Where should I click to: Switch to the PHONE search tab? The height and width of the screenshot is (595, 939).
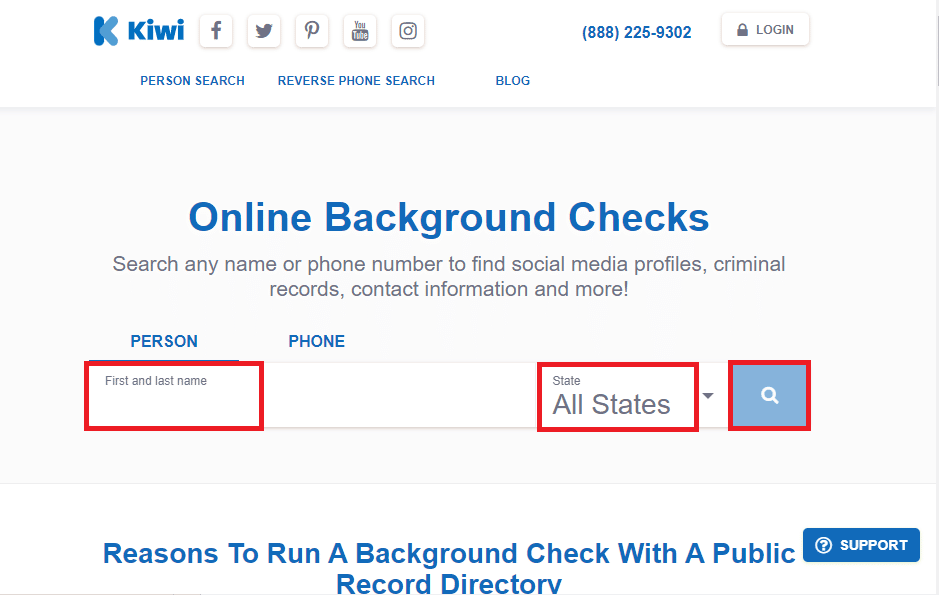click(317, 341)
